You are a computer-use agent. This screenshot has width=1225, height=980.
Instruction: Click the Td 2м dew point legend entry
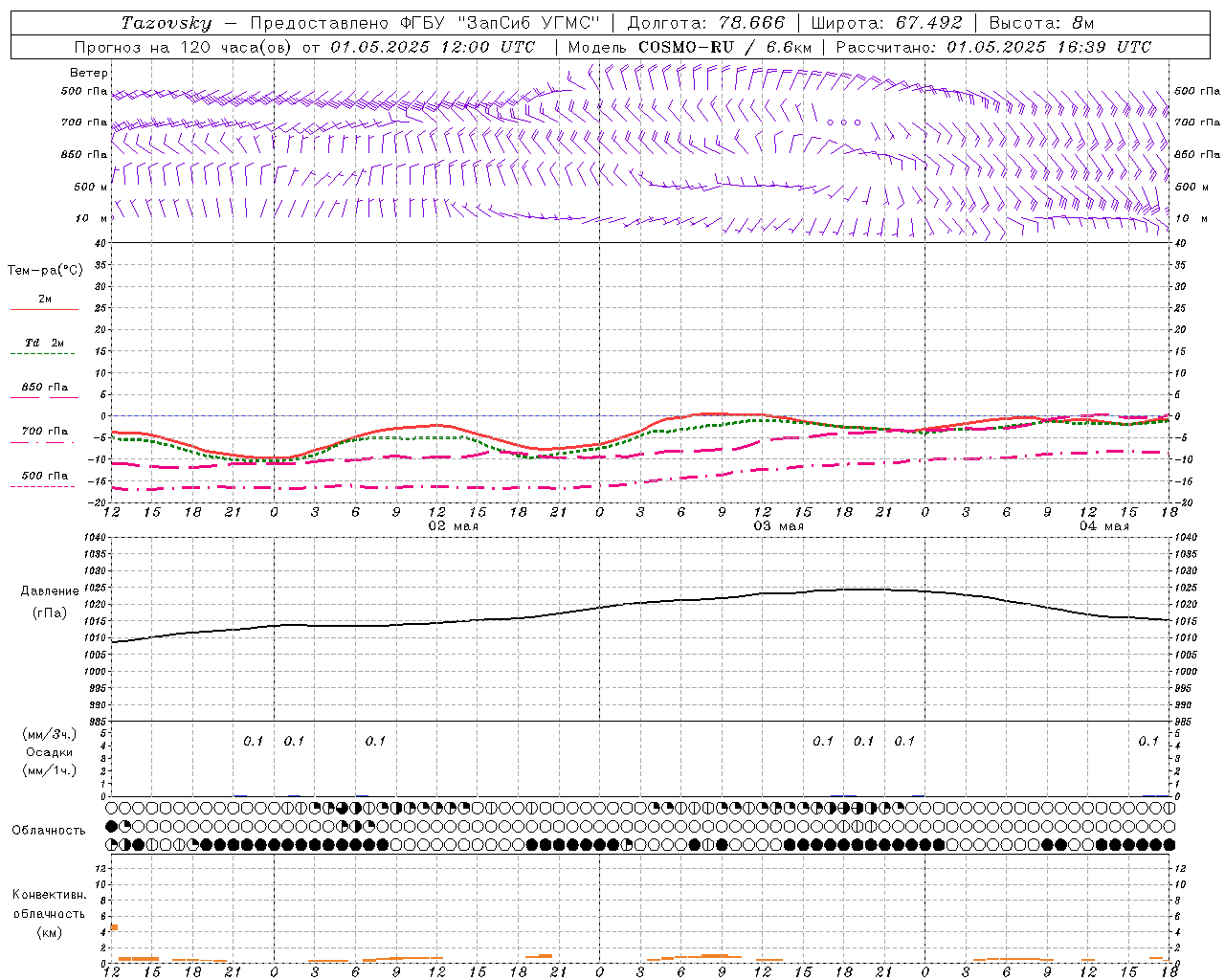coord(45,343)
